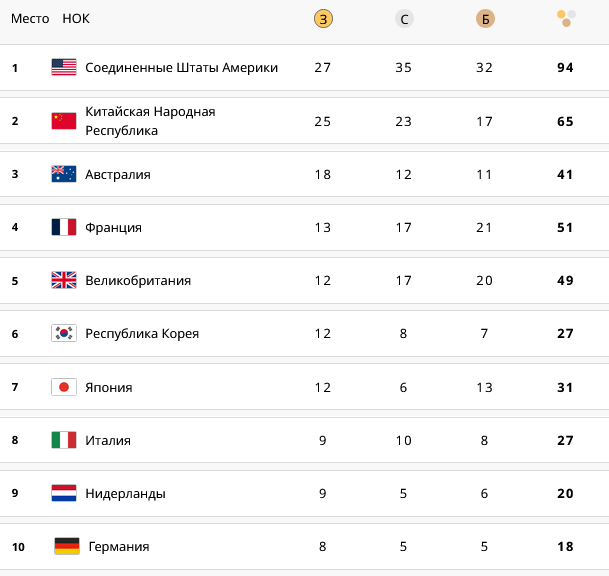Screen dimensions: 609x576
Task: Click the South Korea flag icon
Action: (x=64, y=333)
